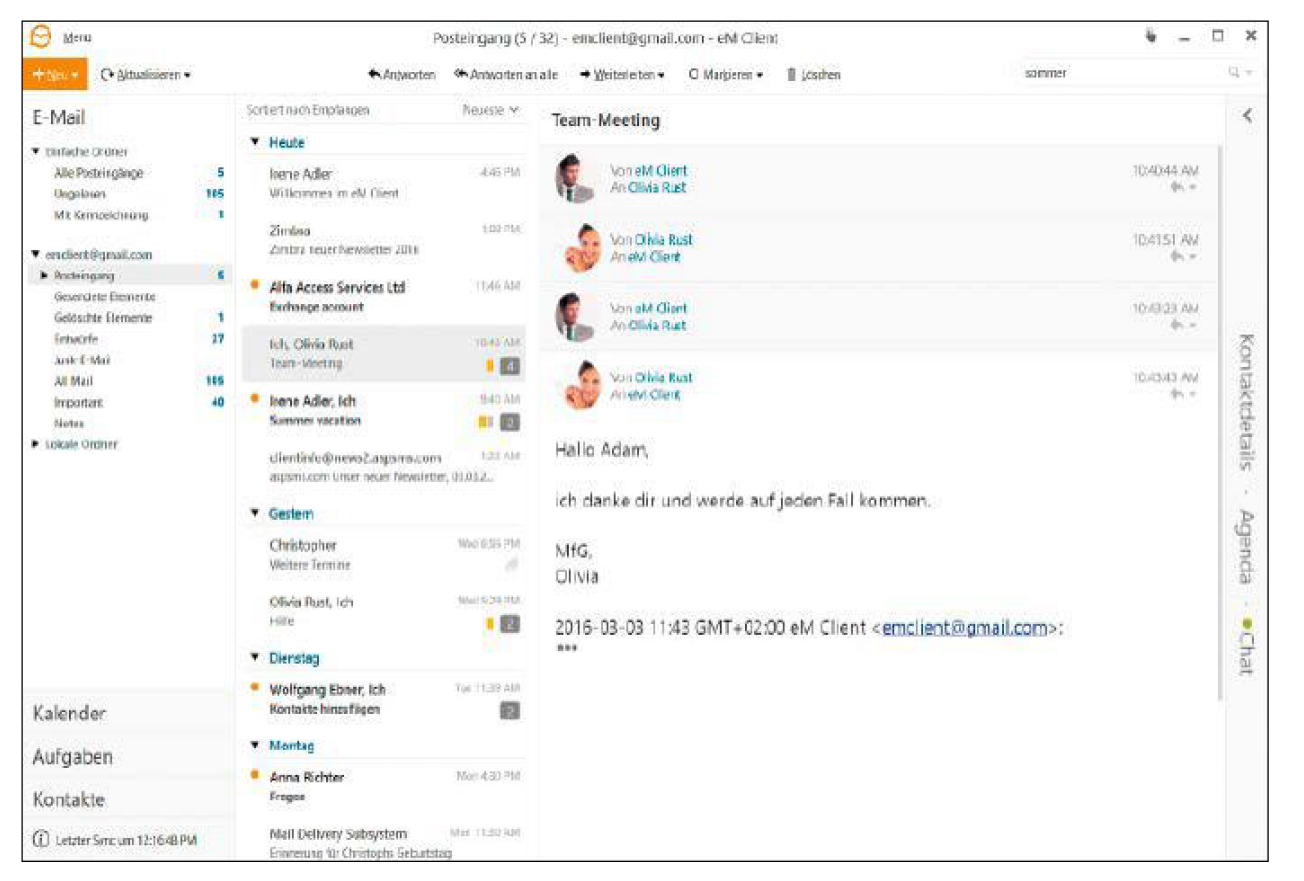Click the magnifier search icon
Screen dimensions: 1304x881
coord(1235,74)
